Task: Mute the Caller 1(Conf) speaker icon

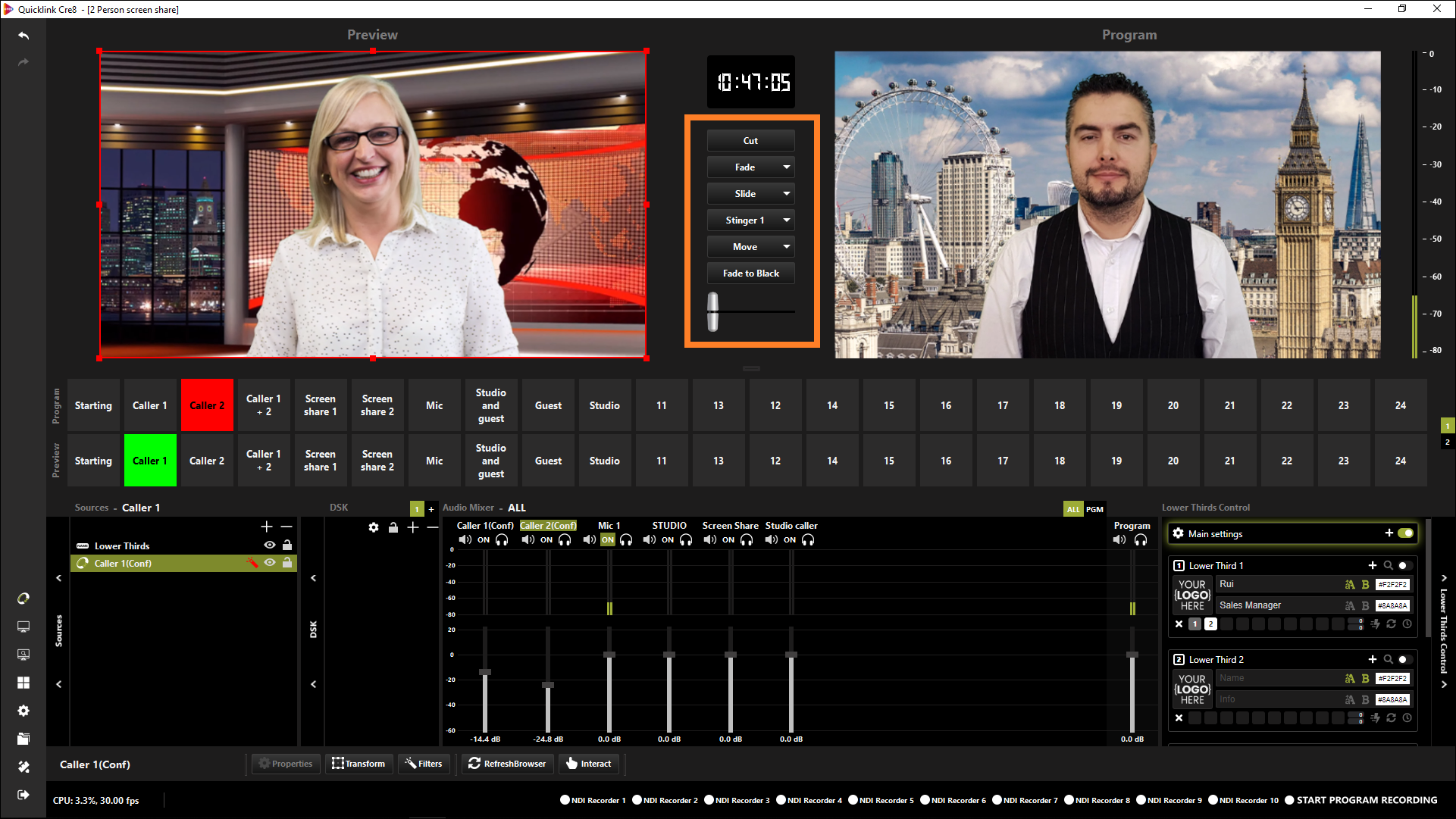Action: (465, 540)
